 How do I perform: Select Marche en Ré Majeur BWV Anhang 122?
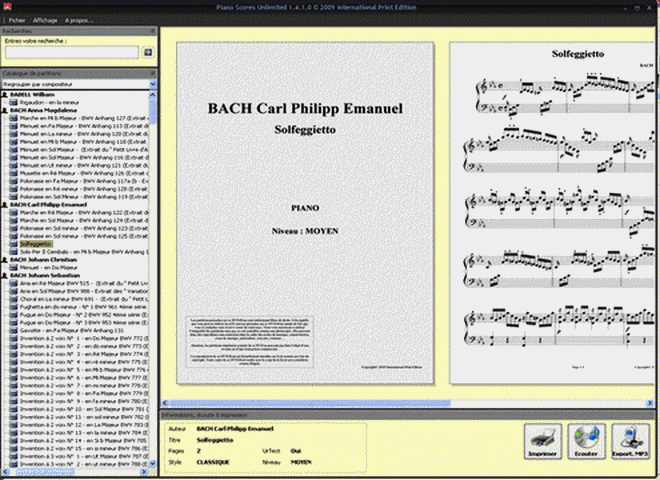(84, 213)
